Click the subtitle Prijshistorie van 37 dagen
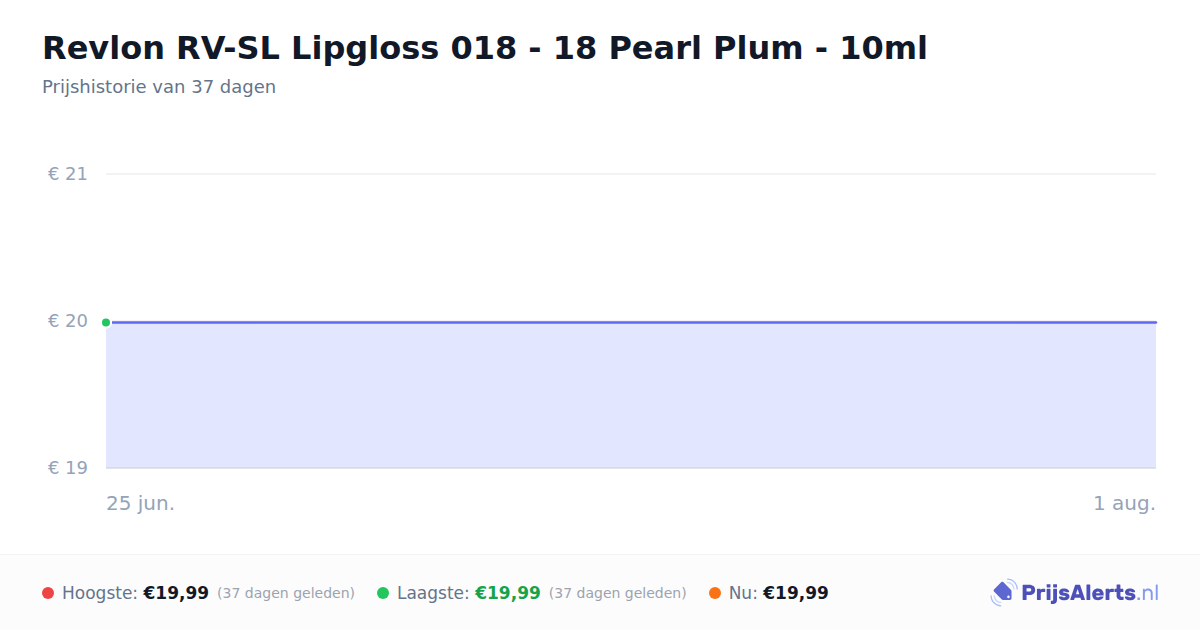The width and height of the screenshot is (1200, 630). coord(159,87)
